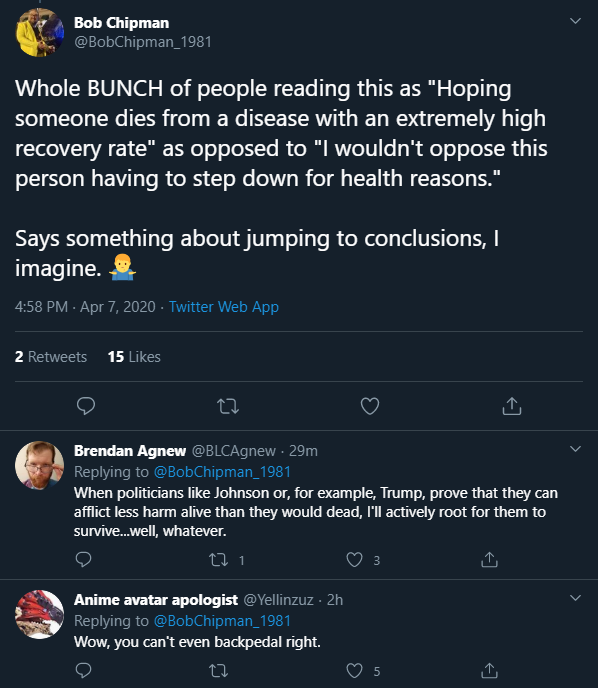Retweet Brendan Agnew's reply
The height and width of the screenshot is (688, 598).
[218, 560]
